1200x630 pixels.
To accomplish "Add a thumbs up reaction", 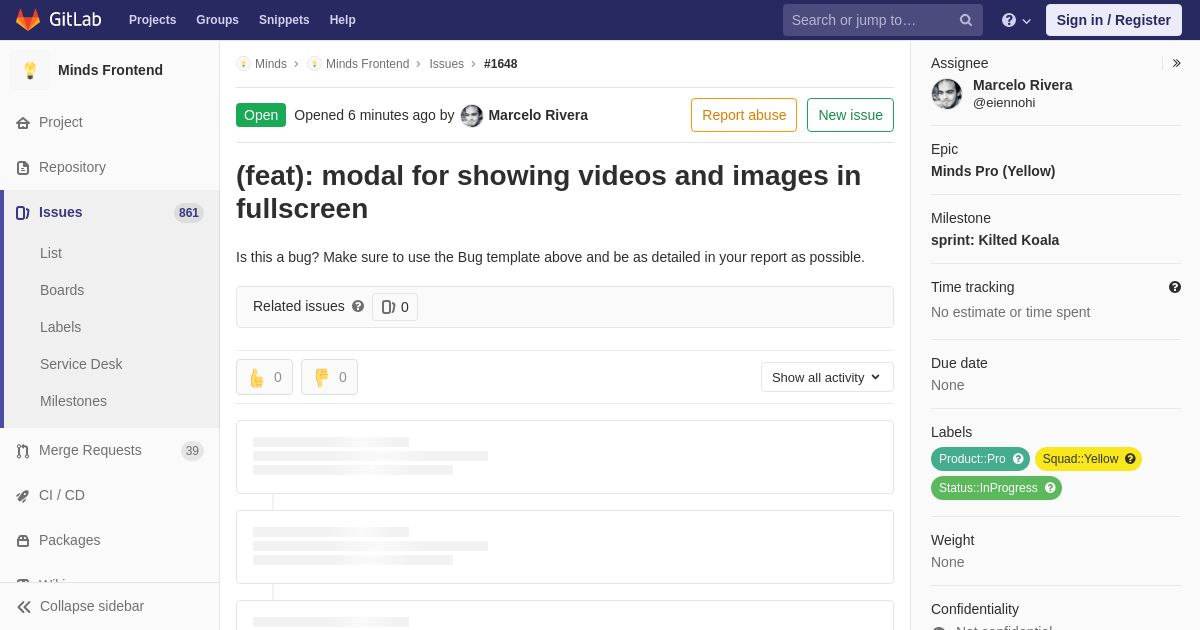I will click(264, 377).
